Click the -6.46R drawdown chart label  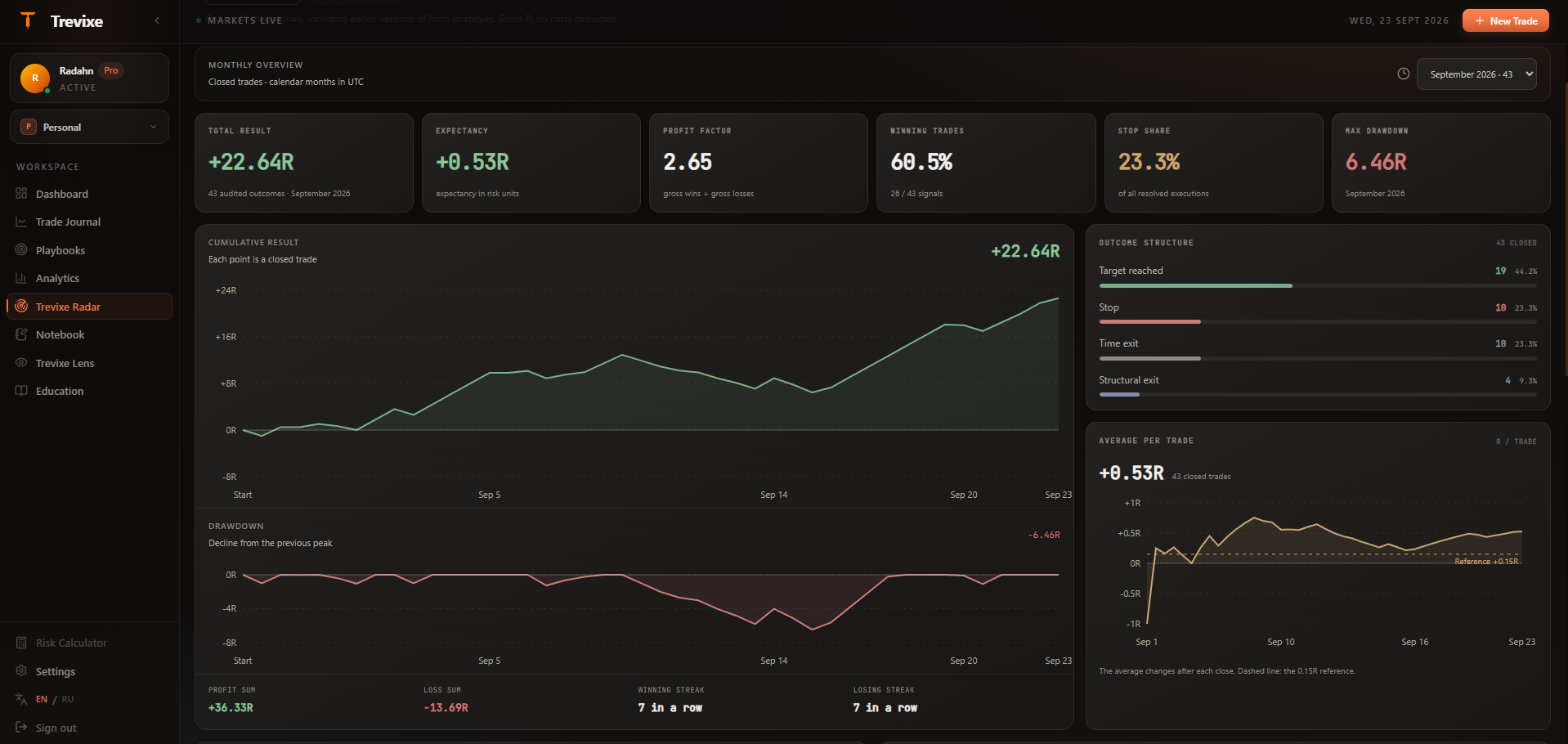pyautogui.click(x=1044, y=535)
